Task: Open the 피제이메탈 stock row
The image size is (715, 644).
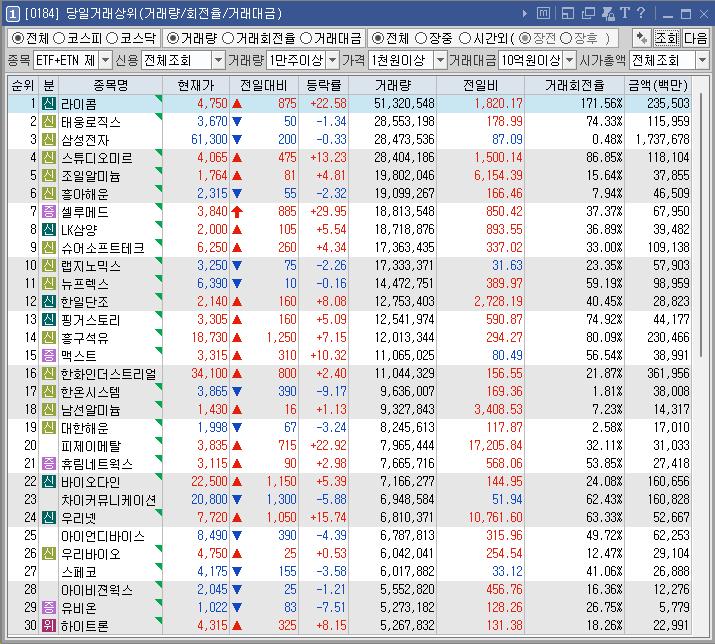Action: click(349, 446)
